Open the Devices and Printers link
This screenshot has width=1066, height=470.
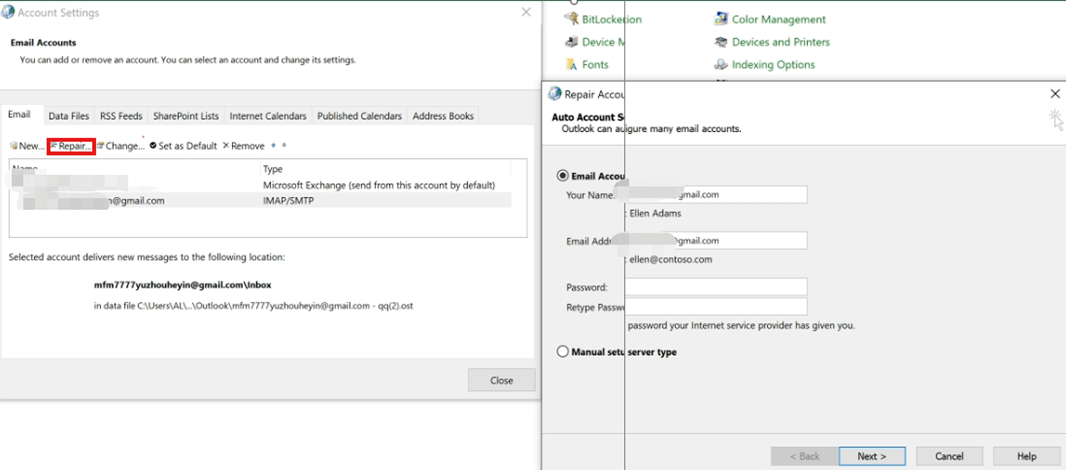(780, 42)
